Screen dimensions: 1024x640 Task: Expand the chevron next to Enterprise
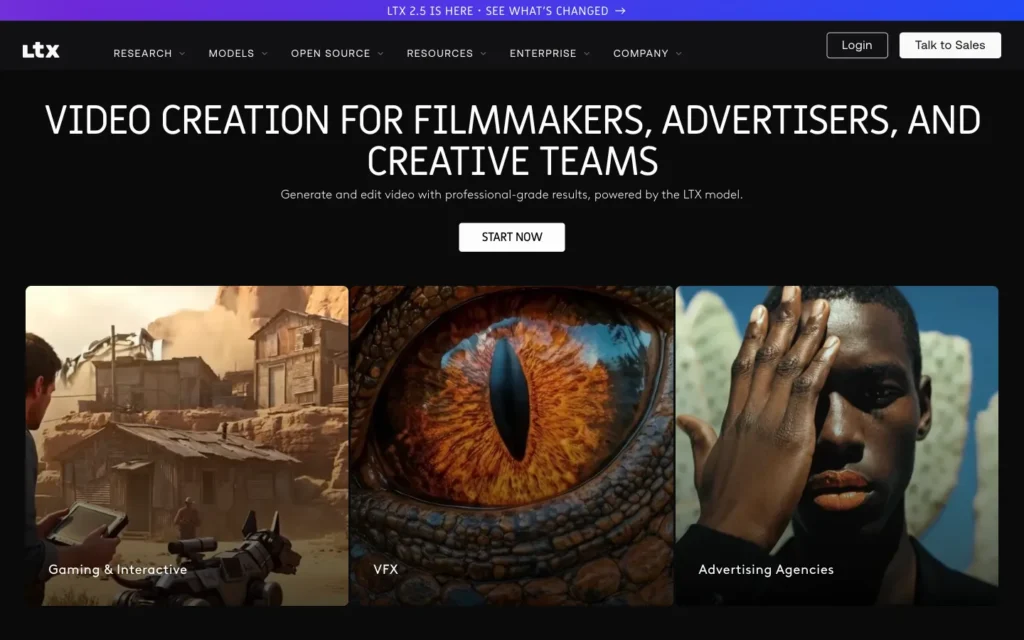[x=587, y=54]
